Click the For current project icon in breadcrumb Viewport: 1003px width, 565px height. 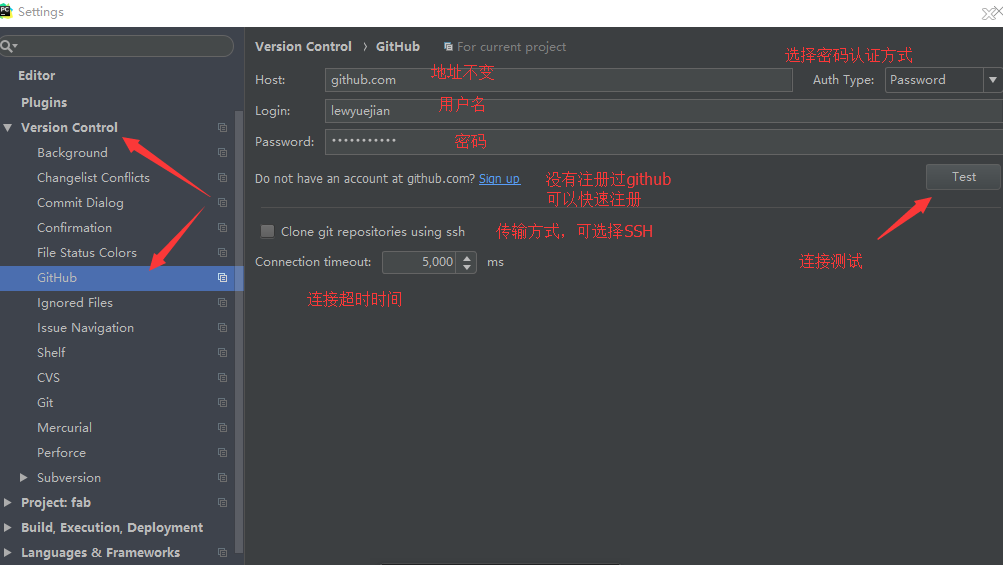point(448,47)
